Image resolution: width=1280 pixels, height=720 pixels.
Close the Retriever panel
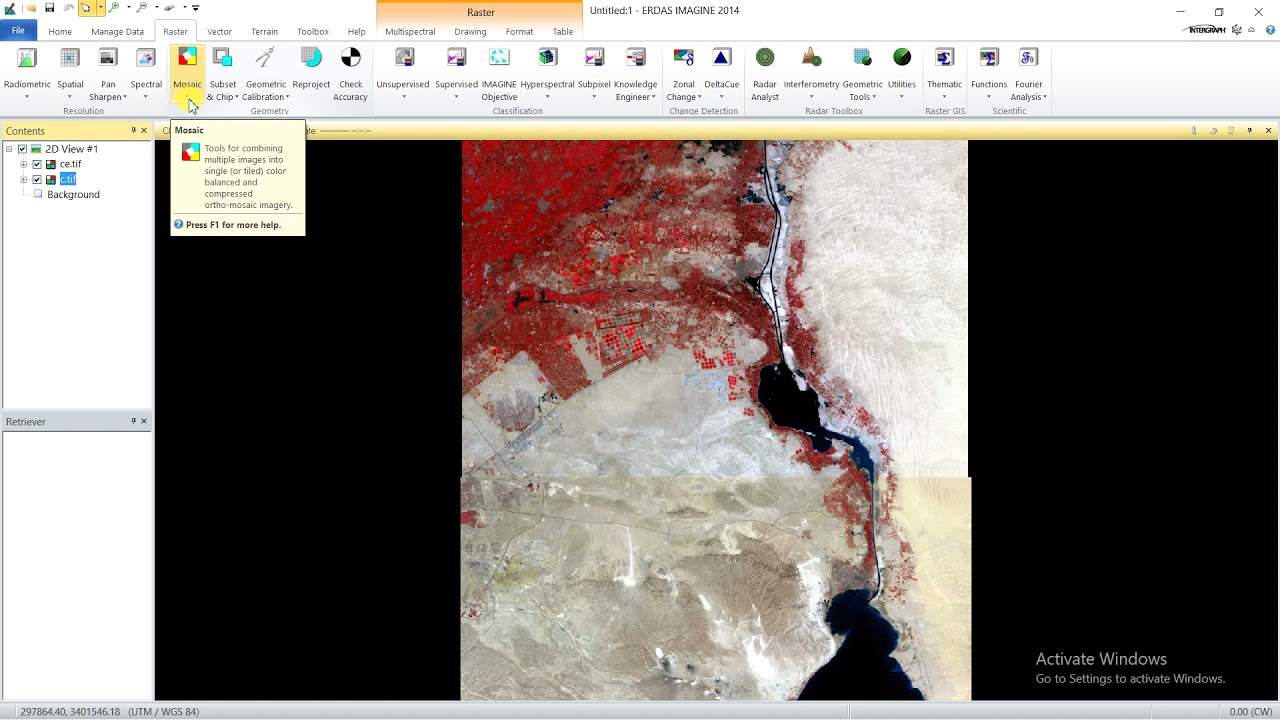point(143,421)
